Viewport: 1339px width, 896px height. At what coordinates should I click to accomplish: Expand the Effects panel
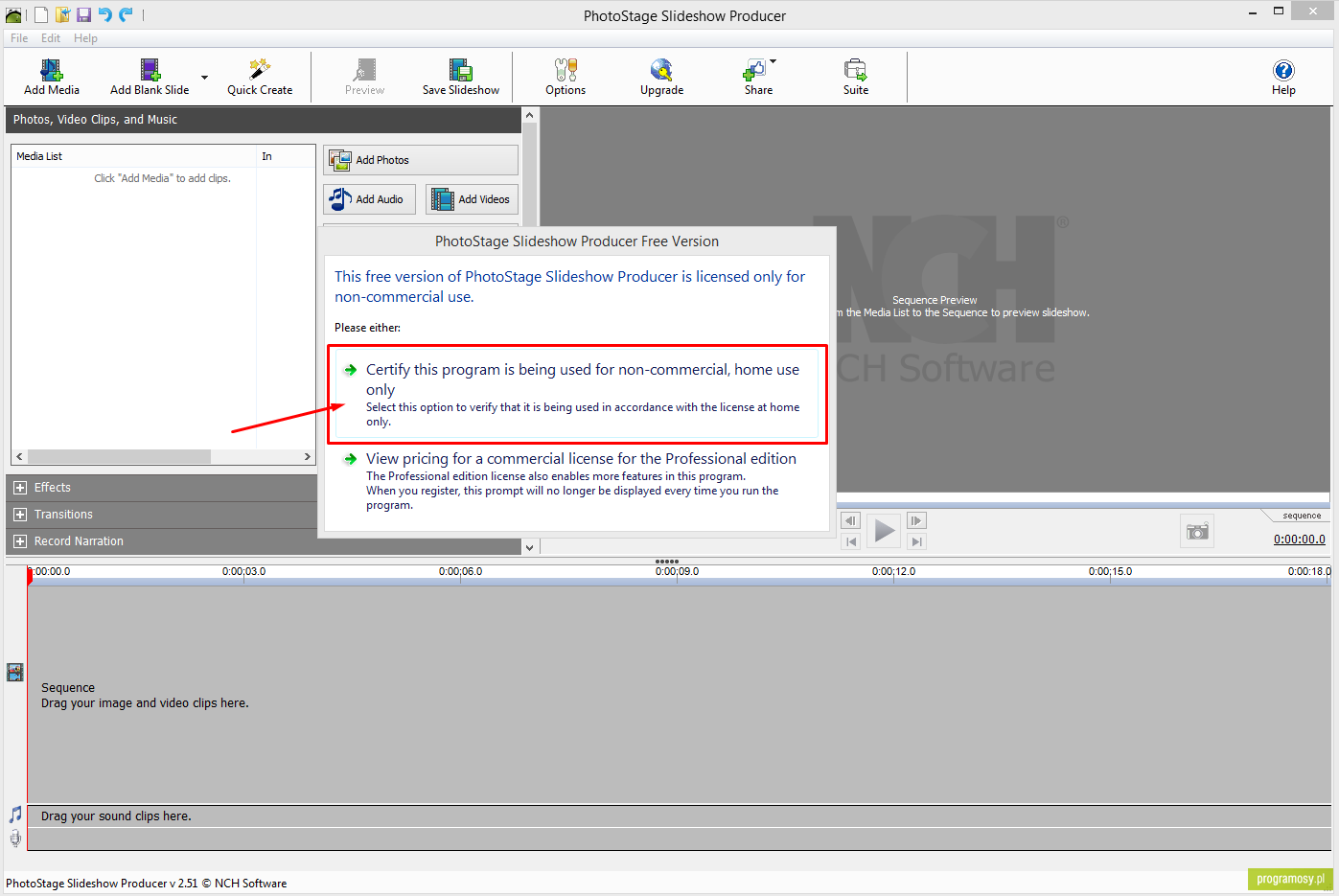(20, 488)
